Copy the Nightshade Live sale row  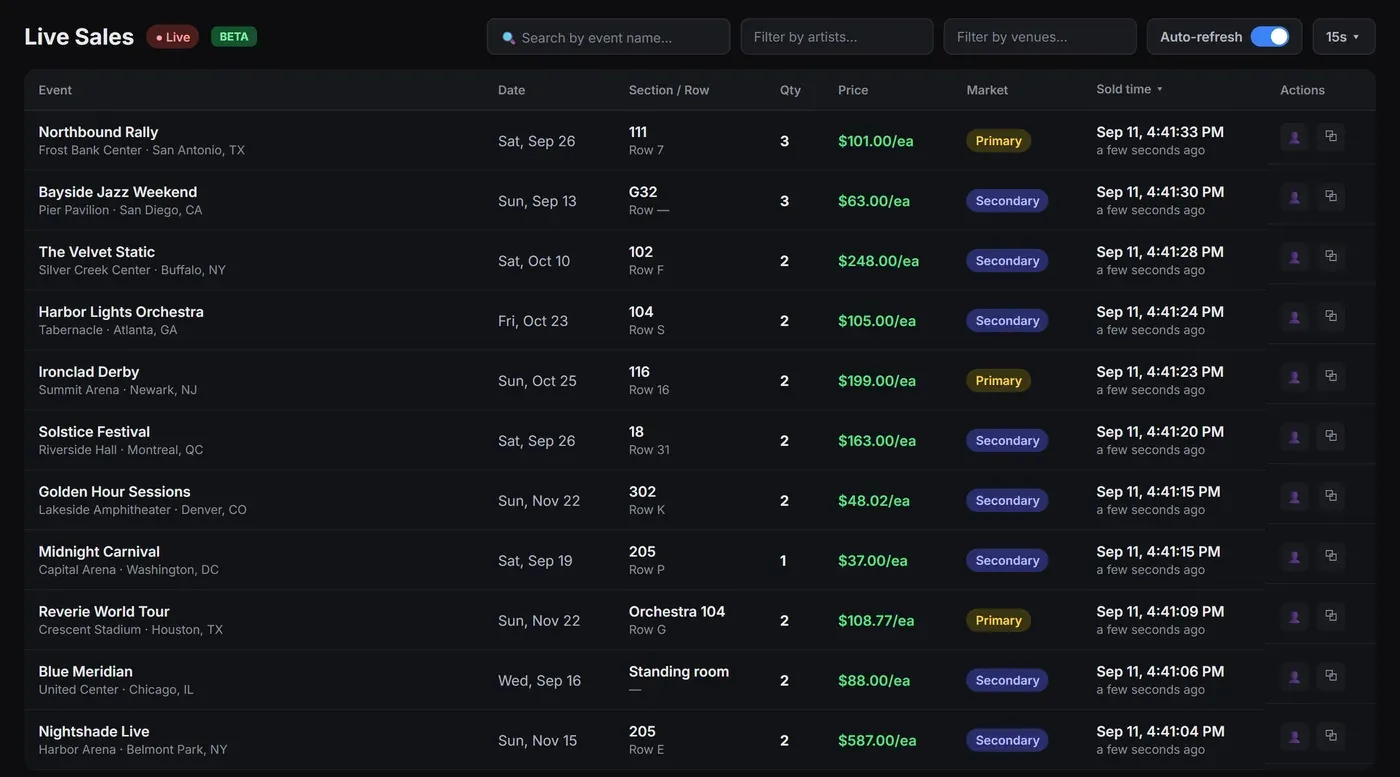point(1331,736)
